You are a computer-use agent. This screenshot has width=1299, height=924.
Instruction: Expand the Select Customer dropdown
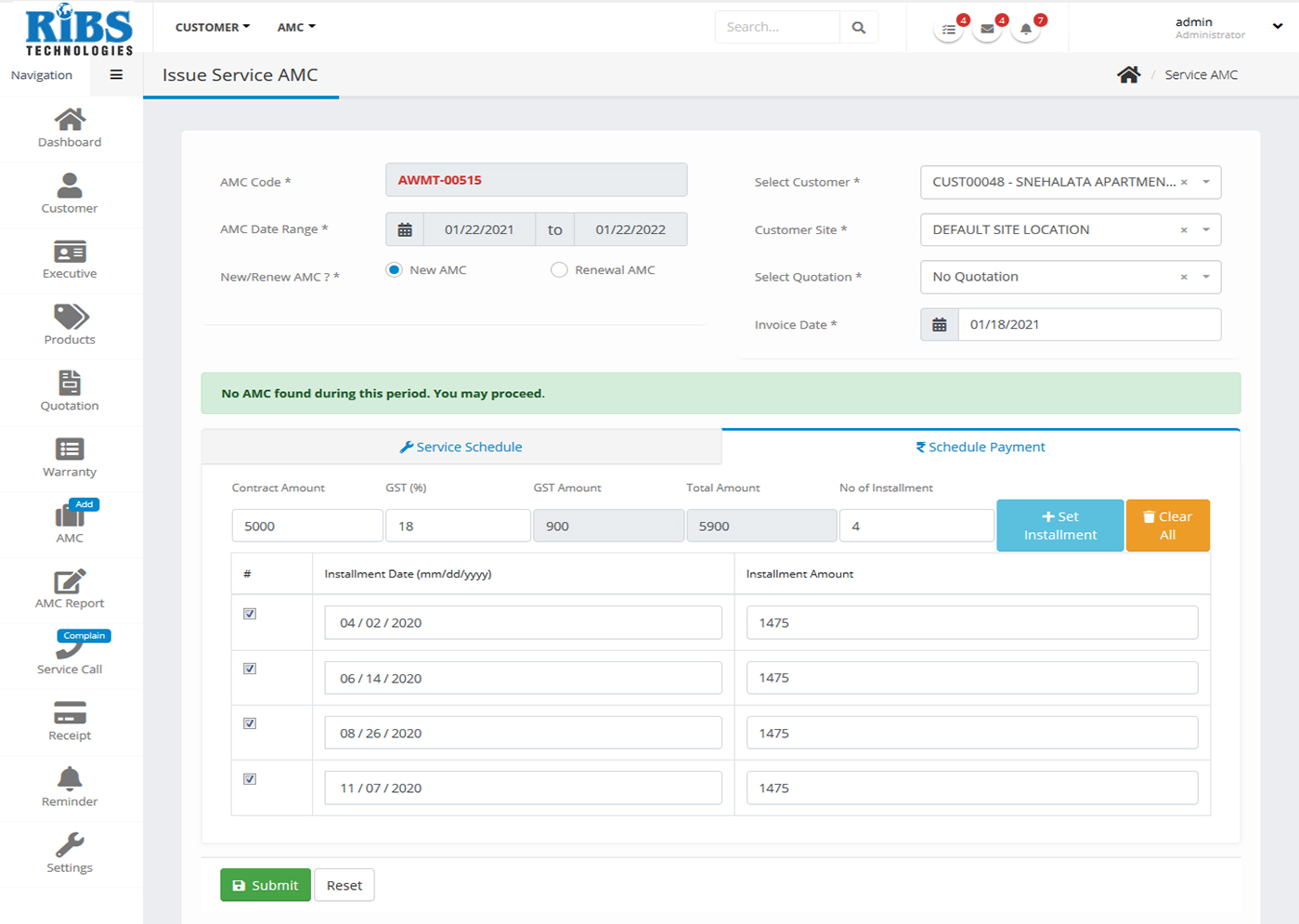1206,182
